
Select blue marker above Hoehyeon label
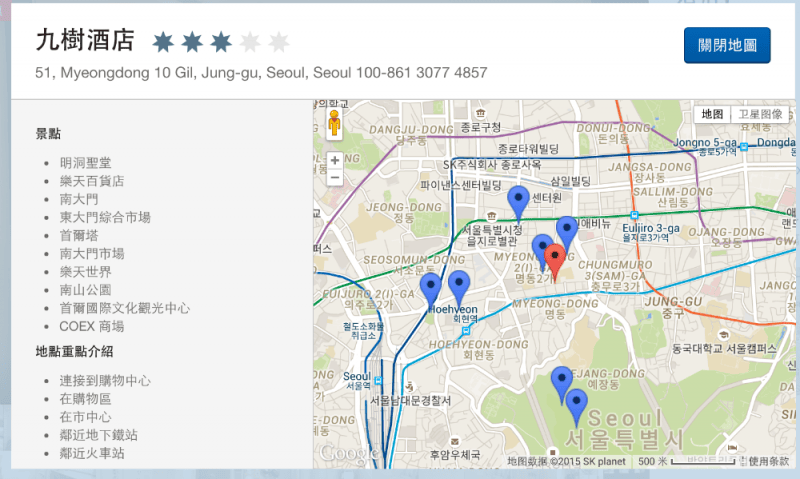pos(459,288)
